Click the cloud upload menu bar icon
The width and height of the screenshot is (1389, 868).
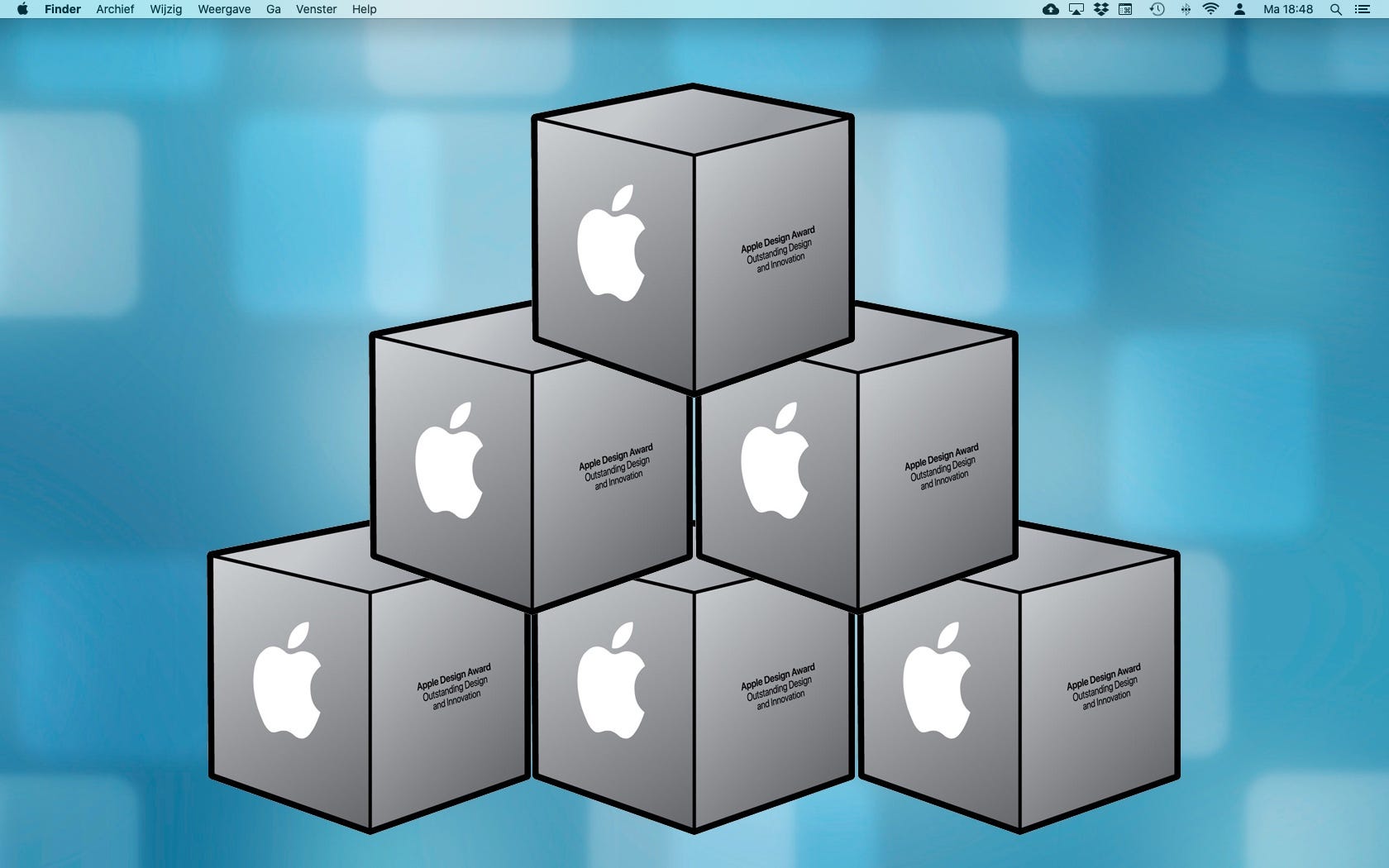pos(1051,9)
